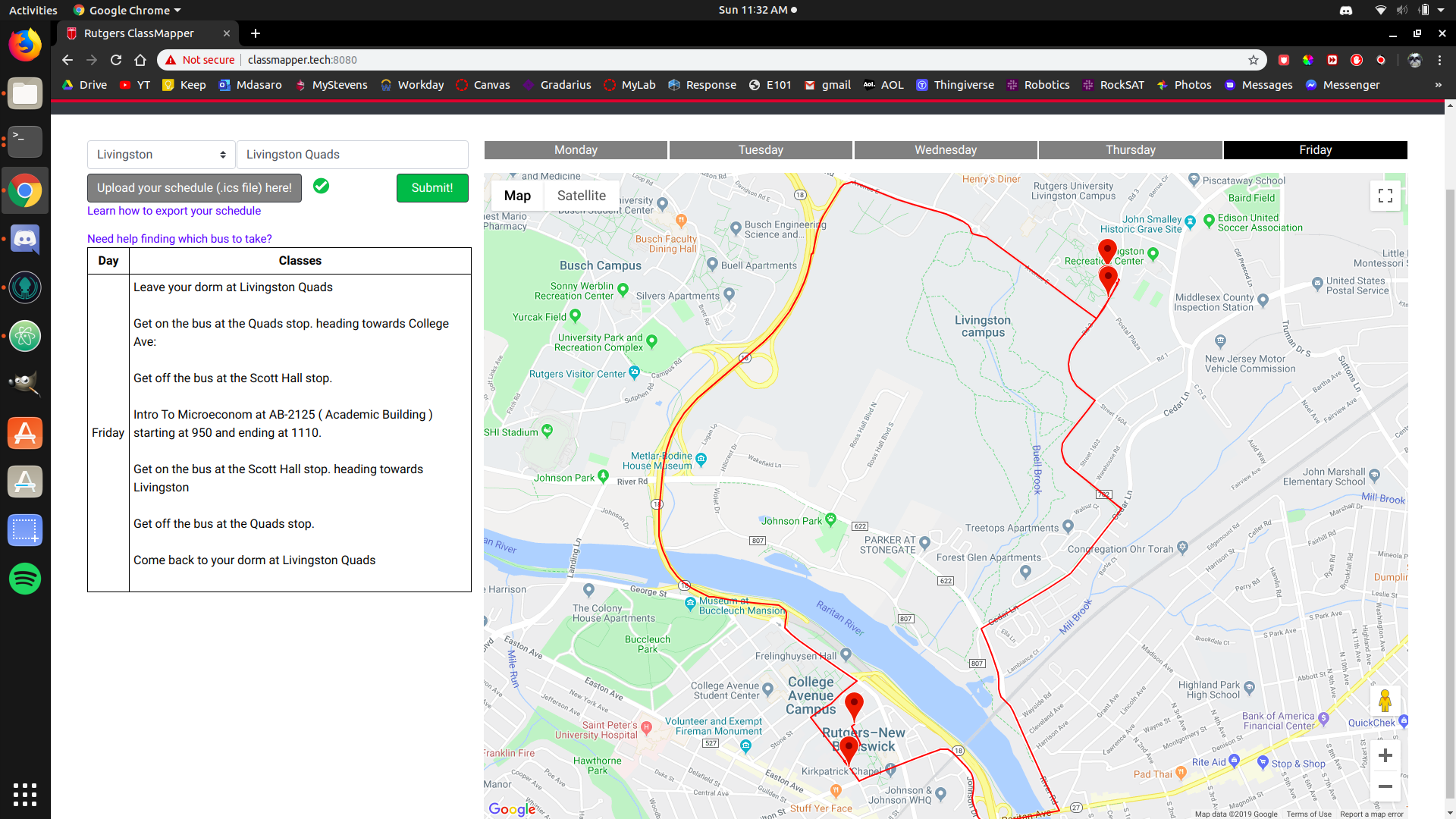The height and width of the screenshot is (819, 1456).
Task: Click the green upload checkmark
Action: [x=321, y=186]
